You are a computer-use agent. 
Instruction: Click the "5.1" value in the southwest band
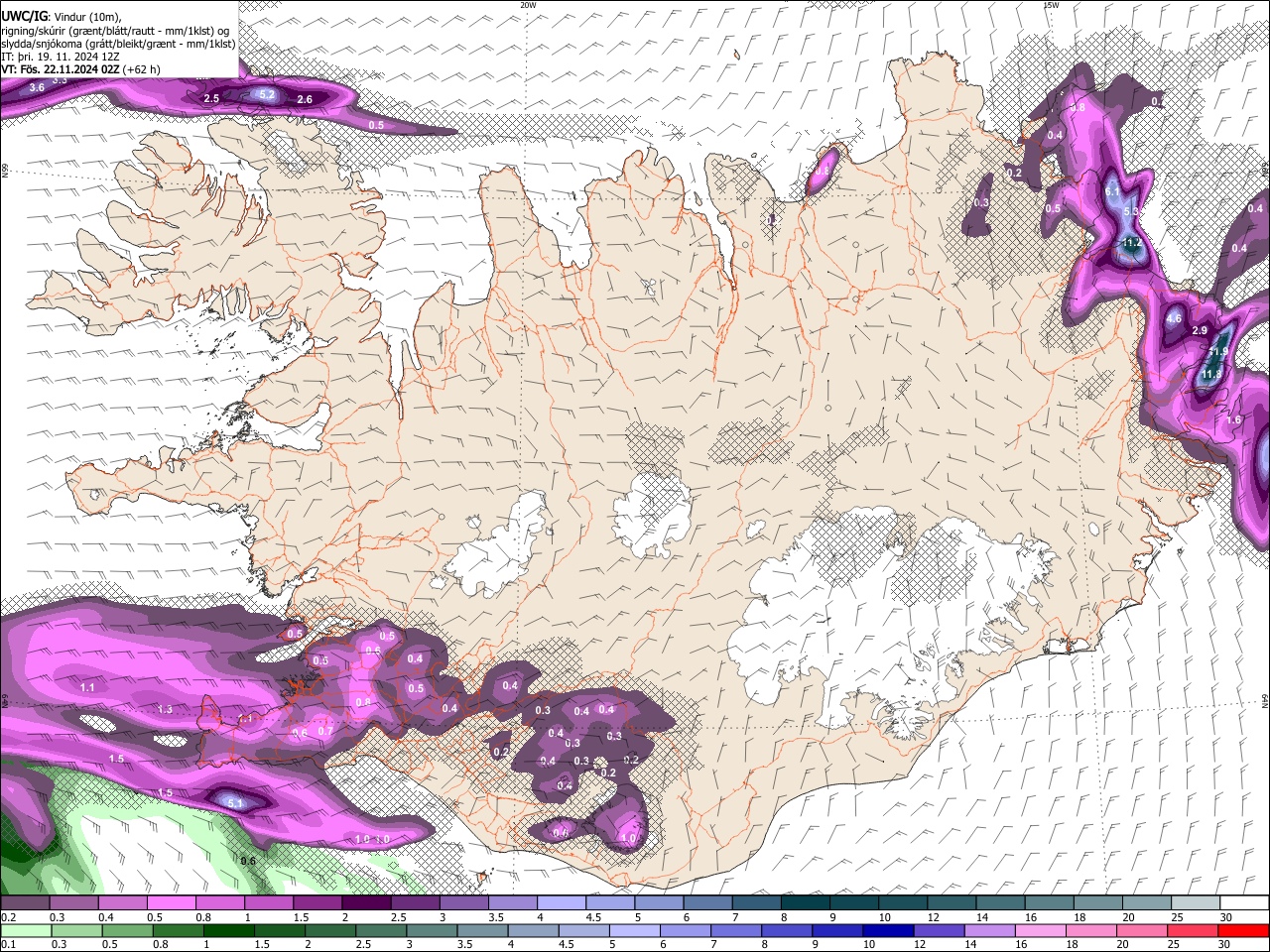pyautogui.click(x=235, y=803)
